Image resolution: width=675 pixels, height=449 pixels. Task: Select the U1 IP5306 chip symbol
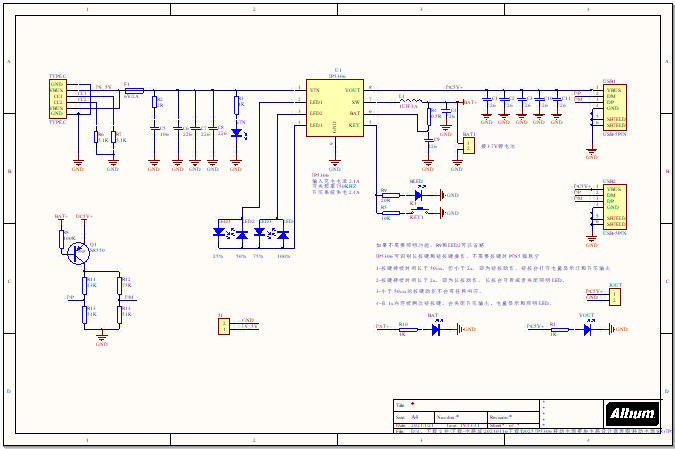coord(334,108)
